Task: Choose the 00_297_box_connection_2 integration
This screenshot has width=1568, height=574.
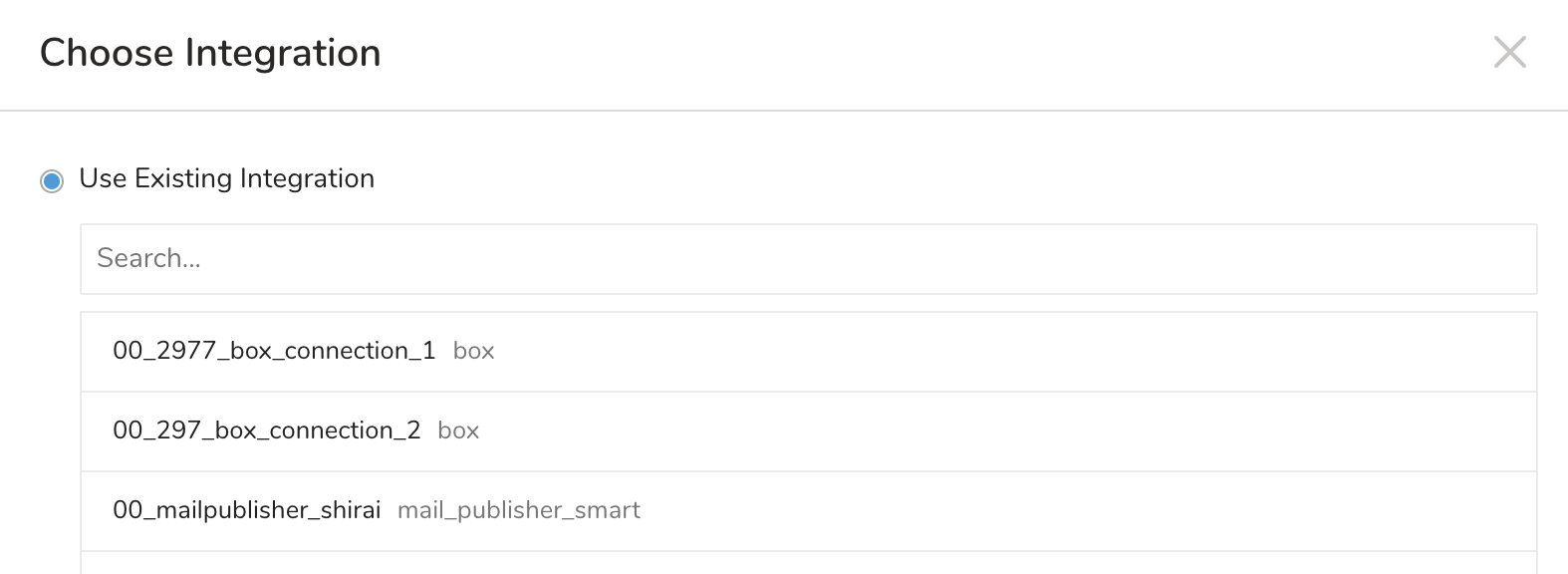Action: 266,430
